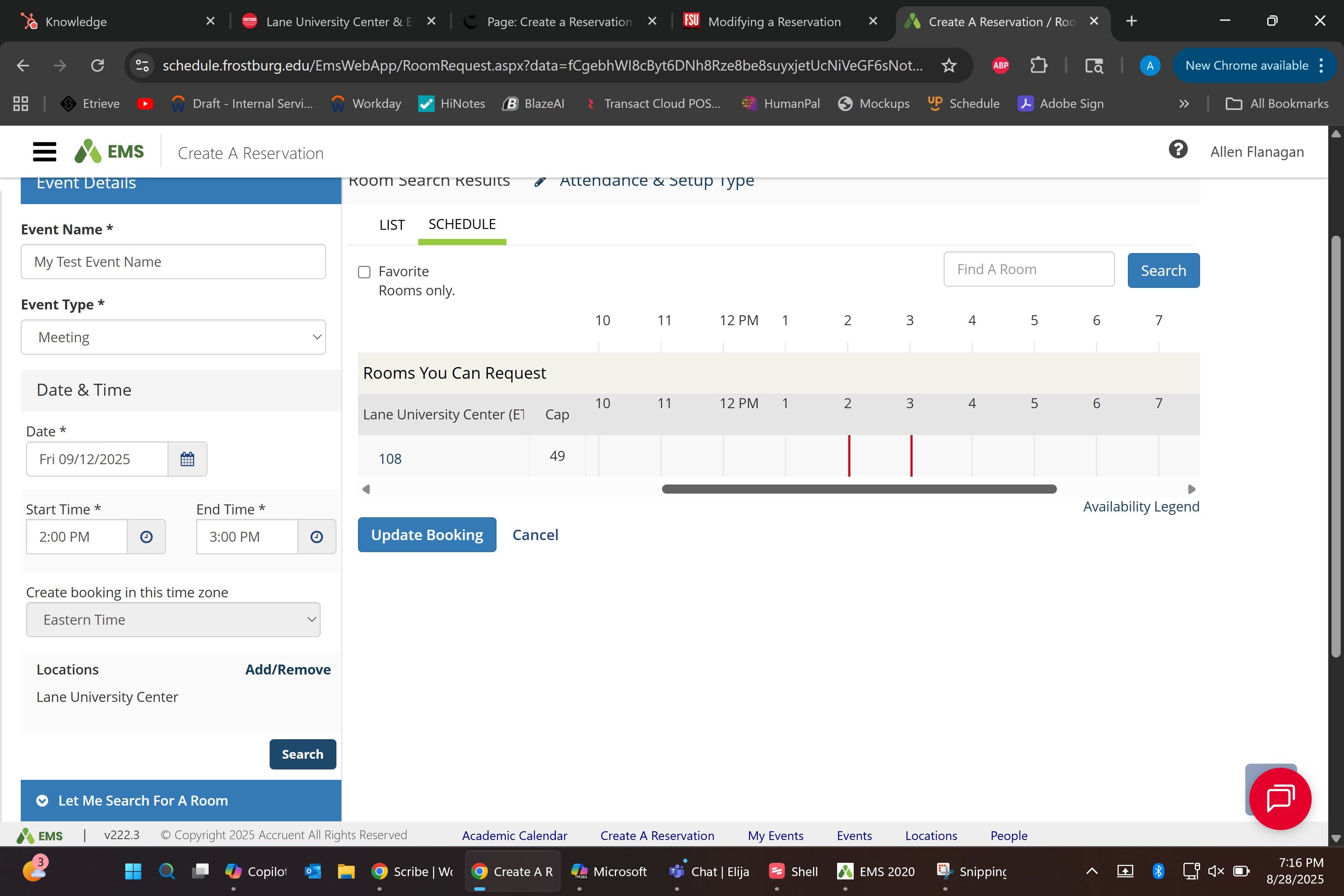This screenshot has width=1344, height=896.
Task: Bookmark this page with the star icon
Action: point(949,66)
